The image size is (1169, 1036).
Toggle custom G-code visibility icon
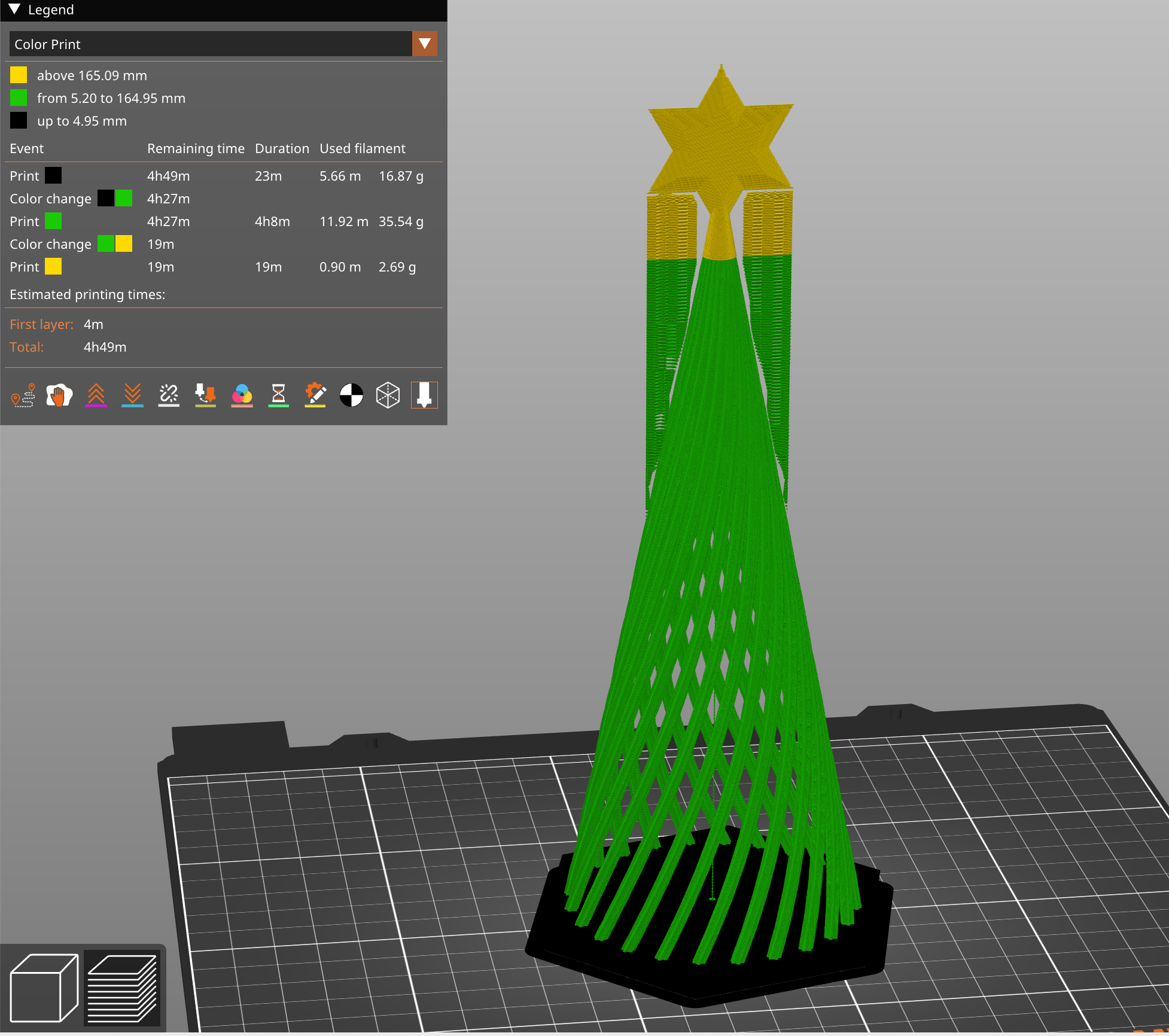pyautogui.click(x=315, y=395)
